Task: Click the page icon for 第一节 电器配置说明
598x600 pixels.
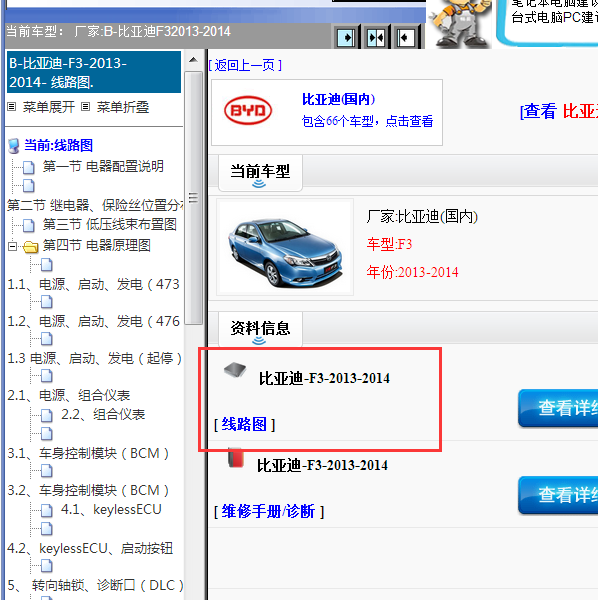Action: tap(29, 167)
